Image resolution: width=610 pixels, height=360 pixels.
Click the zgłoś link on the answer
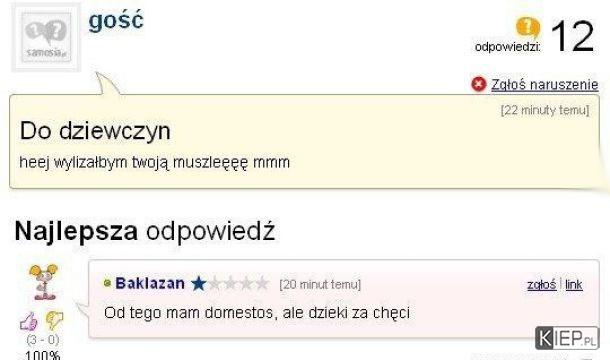pyautogui.click(x=542, y=284)
